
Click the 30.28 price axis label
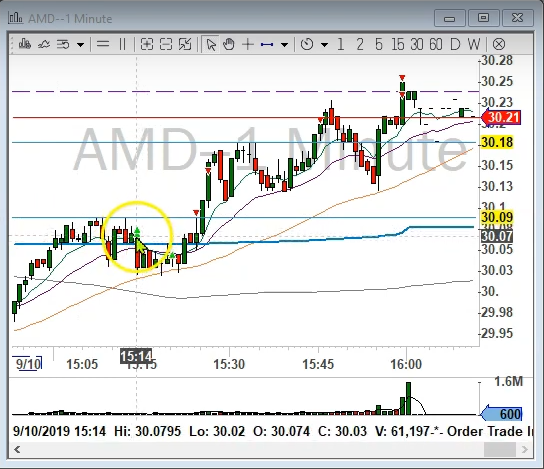click(x=497, y=61)
